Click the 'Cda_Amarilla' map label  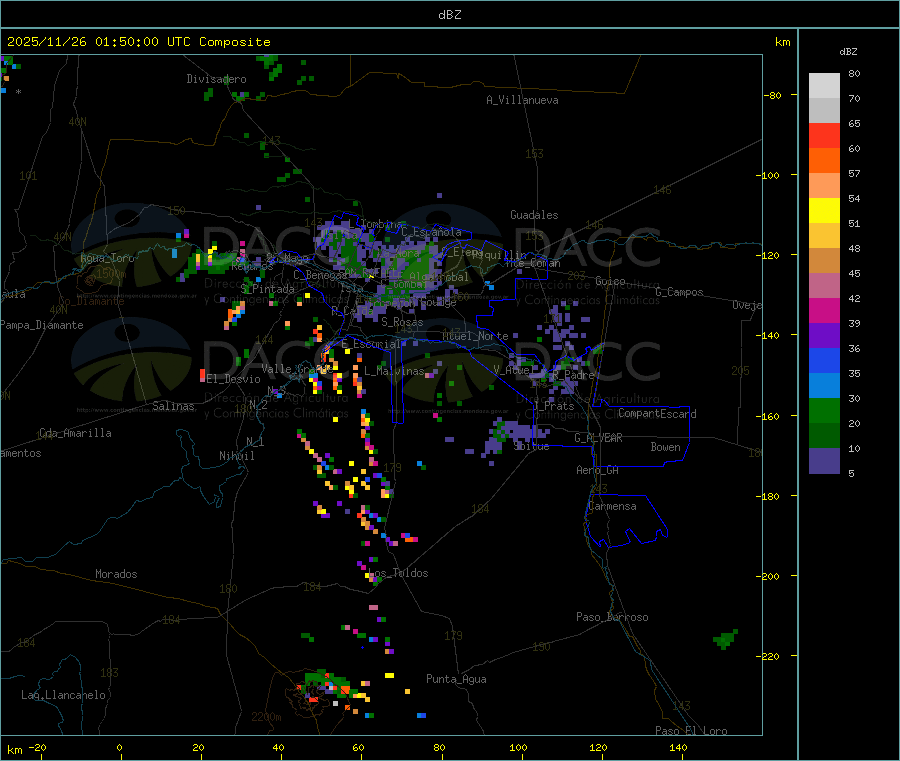75,433
